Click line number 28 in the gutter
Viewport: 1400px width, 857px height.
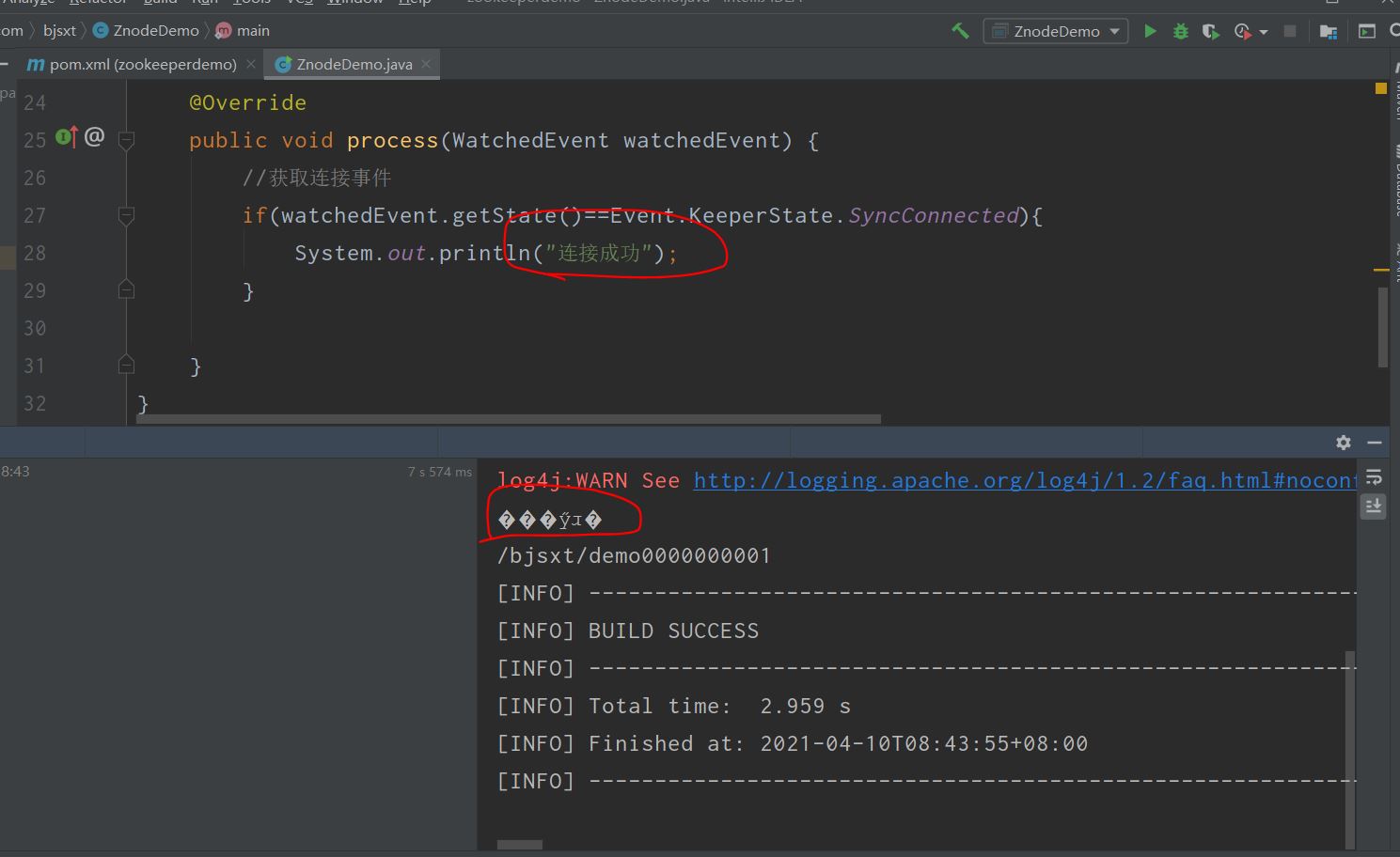pos(35,253)
